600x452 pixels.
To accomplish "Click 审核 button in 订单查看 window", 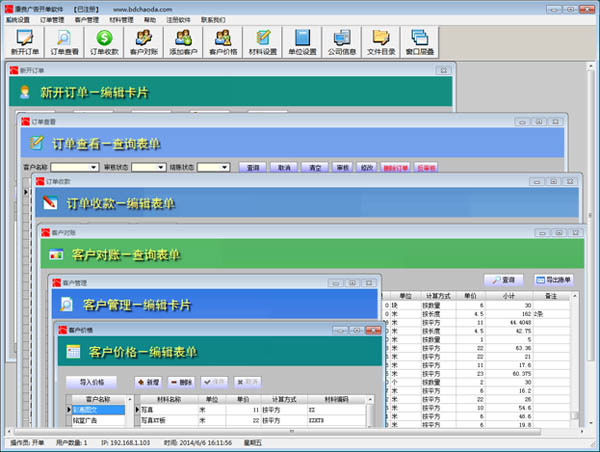I will click(x=342, y=168).
